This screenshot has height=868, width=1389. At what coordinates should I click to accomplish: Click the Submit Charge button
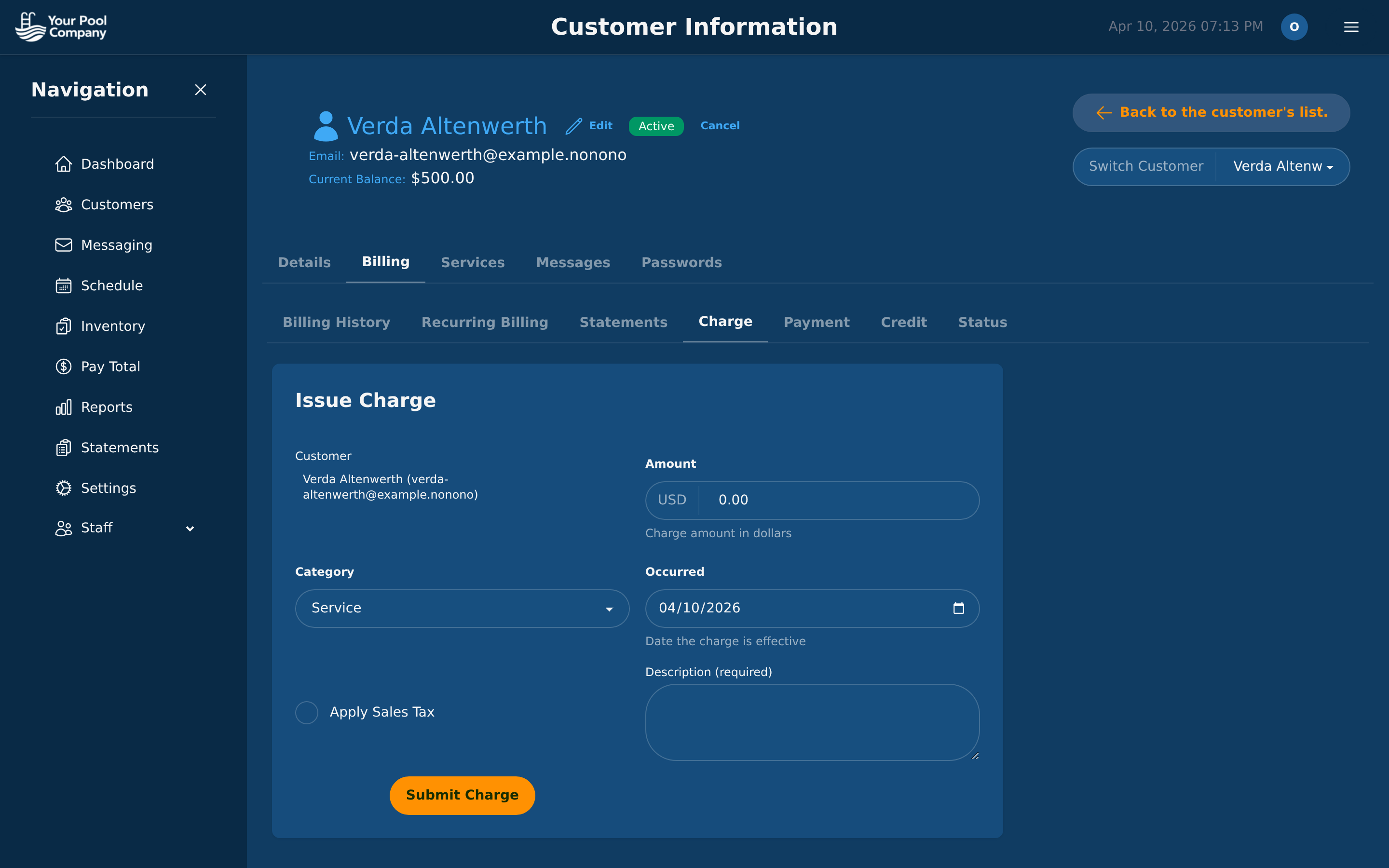(x=462, y=795)
